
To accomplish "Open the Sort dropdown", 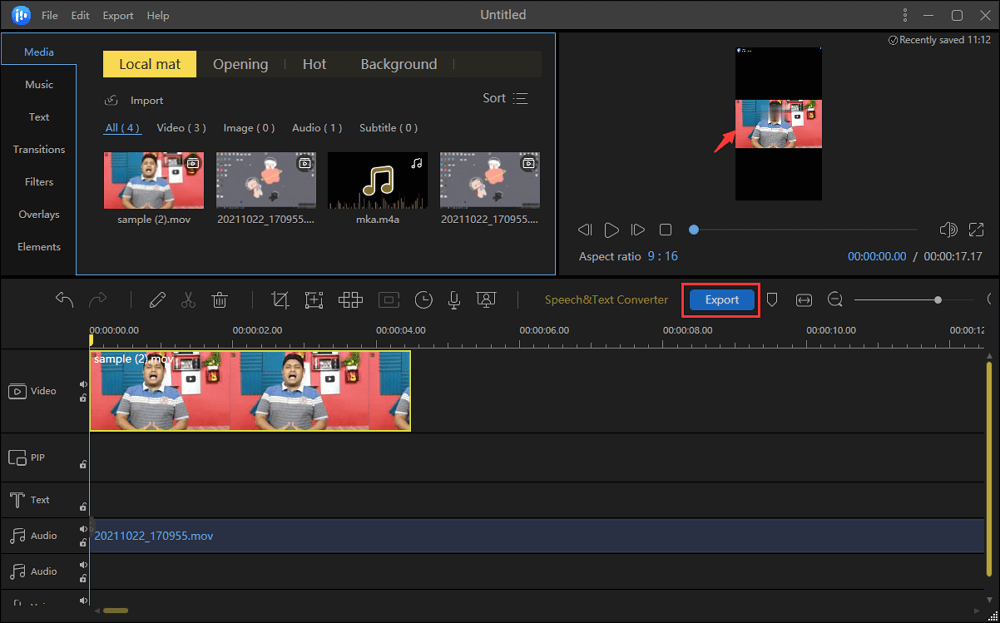I will (x=505, y=98).
